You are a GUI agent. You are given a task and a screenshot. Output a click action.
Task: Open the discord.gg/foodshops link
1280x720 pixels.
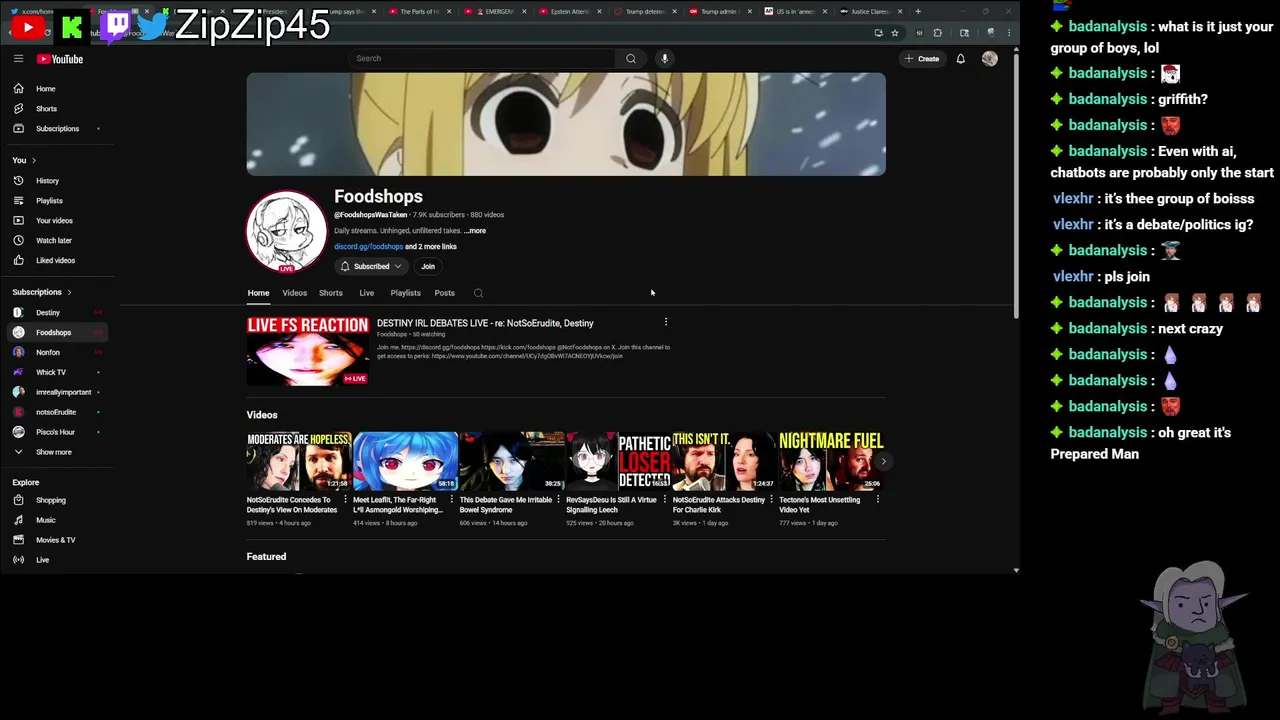pyautogui.click(x=368, y=247)
